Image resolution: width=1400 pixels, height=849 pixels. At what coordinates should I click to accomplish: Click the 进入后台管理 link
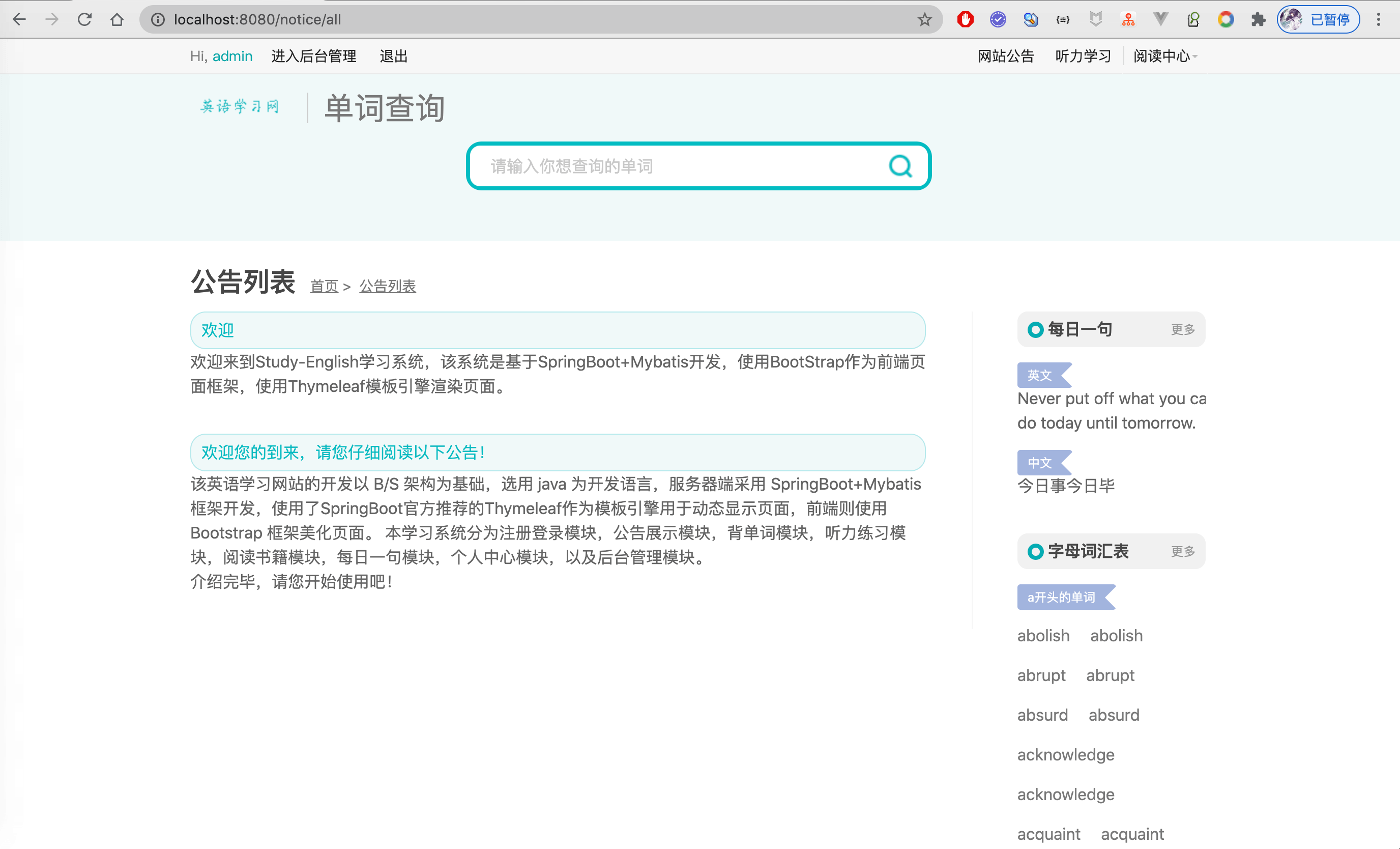pos(314,56)
